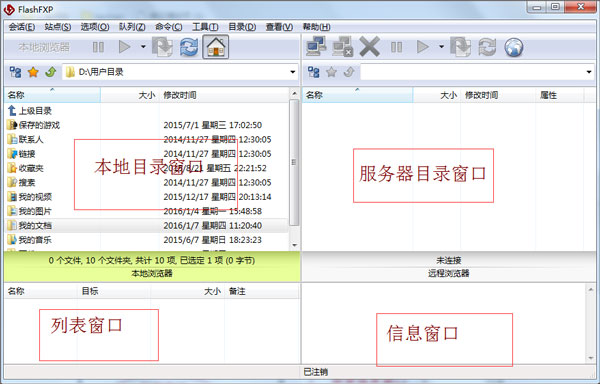The width and height of the screenshot is (600, 384).
Task: Click the Connect computers icon
Action: (x=316, y=47)
